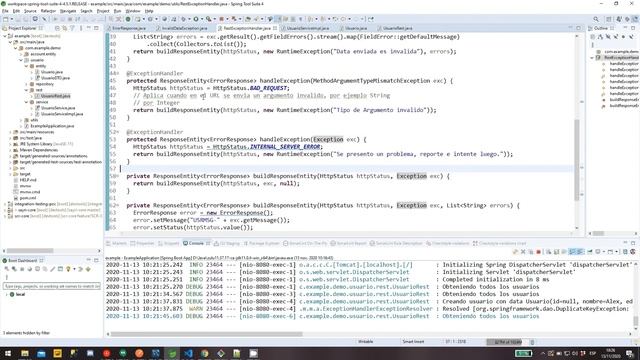Open the Refactor menu
This screenshot has width=640, height=360.
pyautogui.click(x=48, y=11)
